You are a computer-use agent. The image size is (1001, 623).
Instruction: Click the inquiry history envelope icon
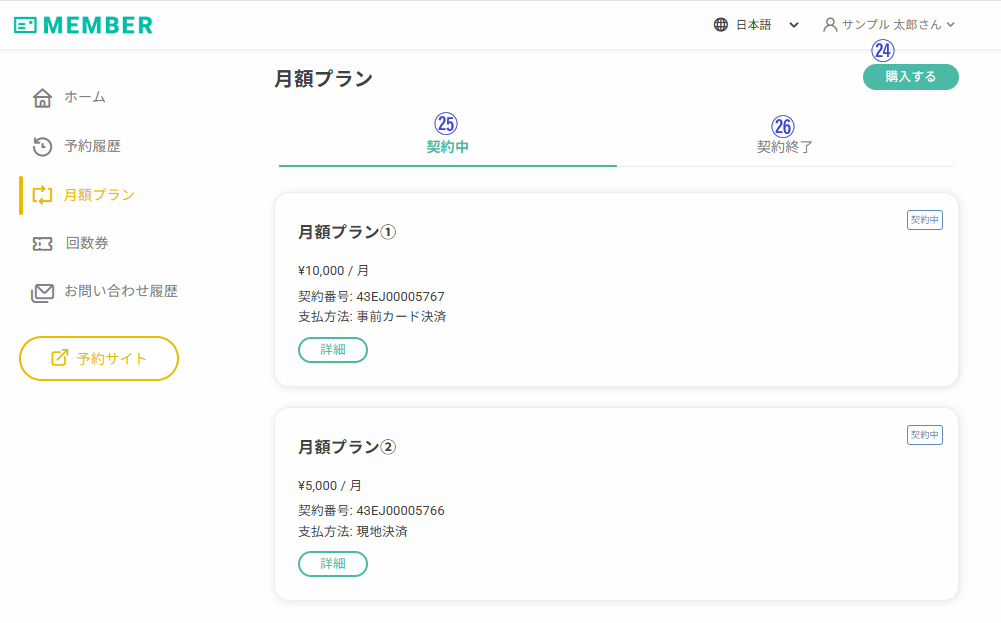point(42,292)
